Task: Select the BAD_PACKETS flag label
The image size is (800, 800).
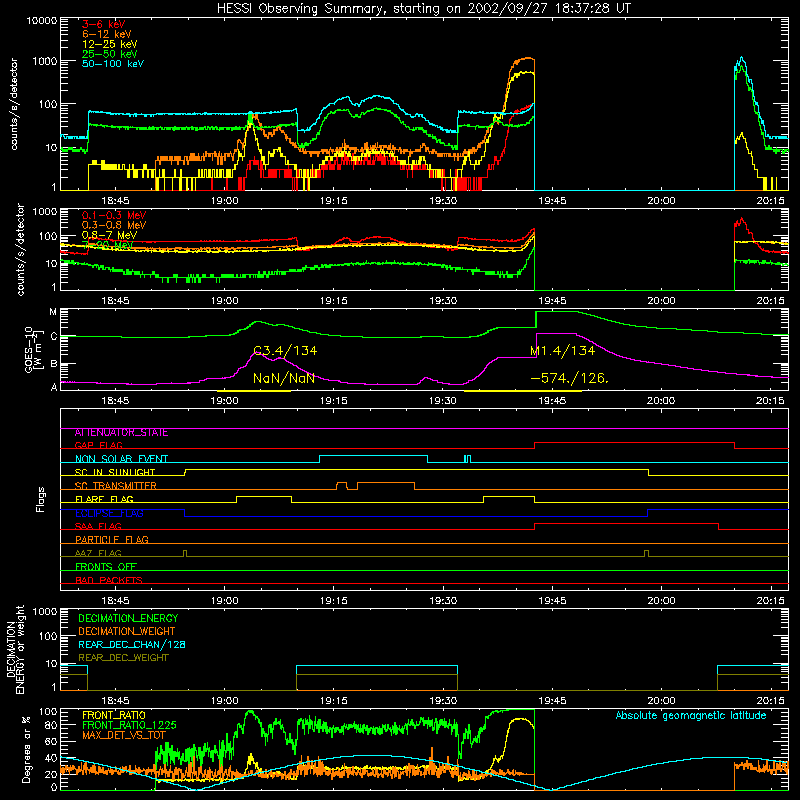Action: tap(109, 580)
